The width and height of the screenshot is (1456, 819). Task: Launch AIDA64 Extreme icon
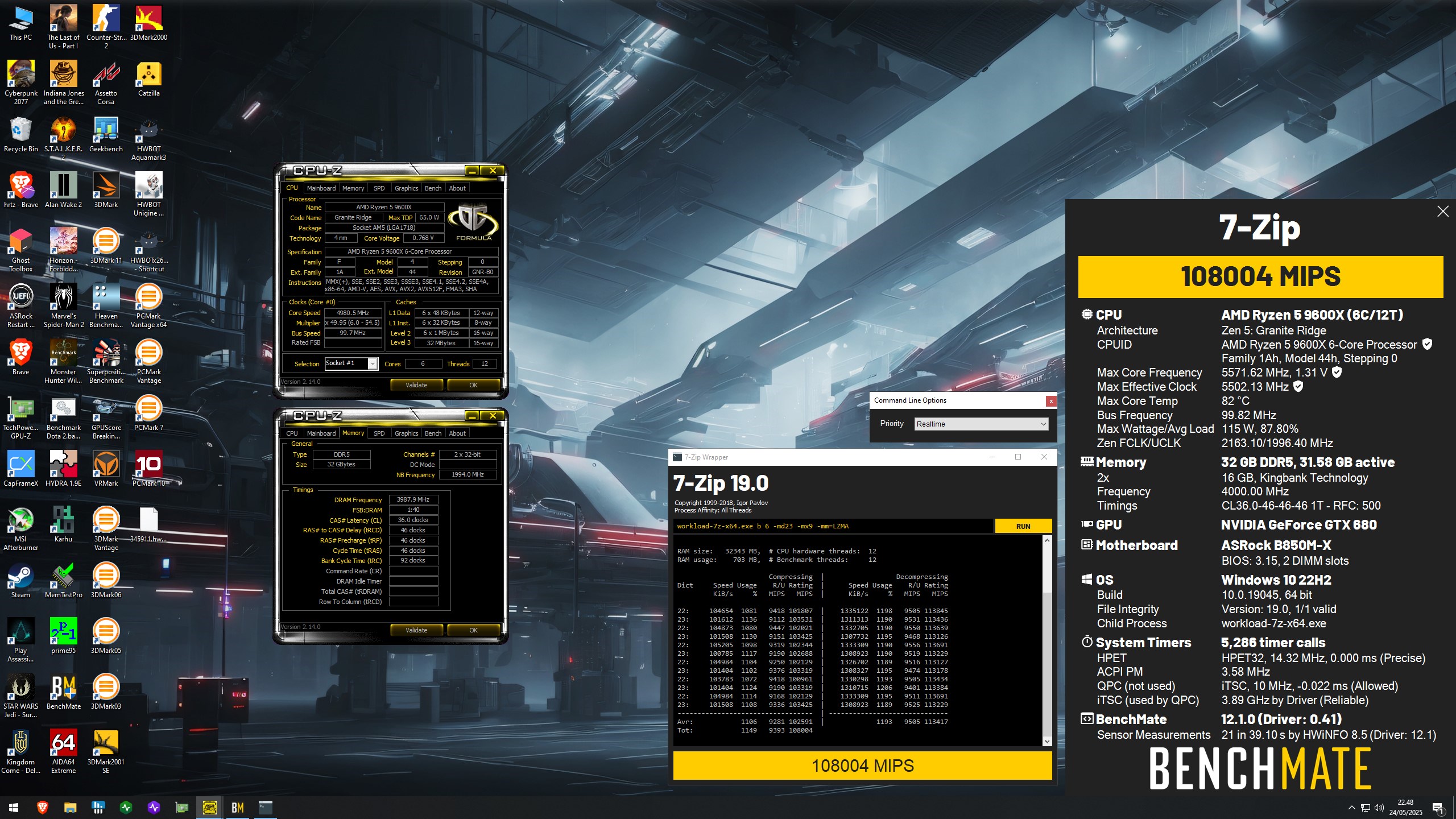pos(63,751)
